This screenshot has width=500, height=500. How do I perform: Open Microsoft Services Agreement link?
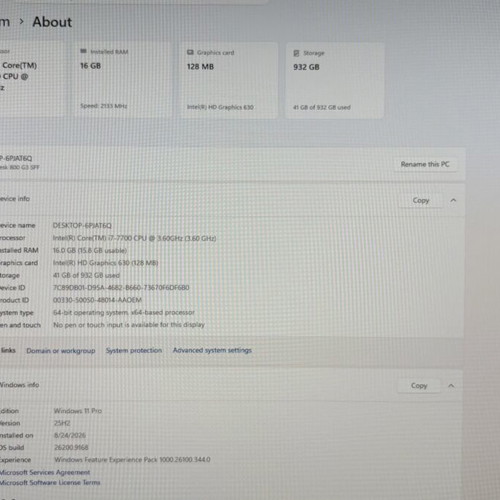(45, 472)
